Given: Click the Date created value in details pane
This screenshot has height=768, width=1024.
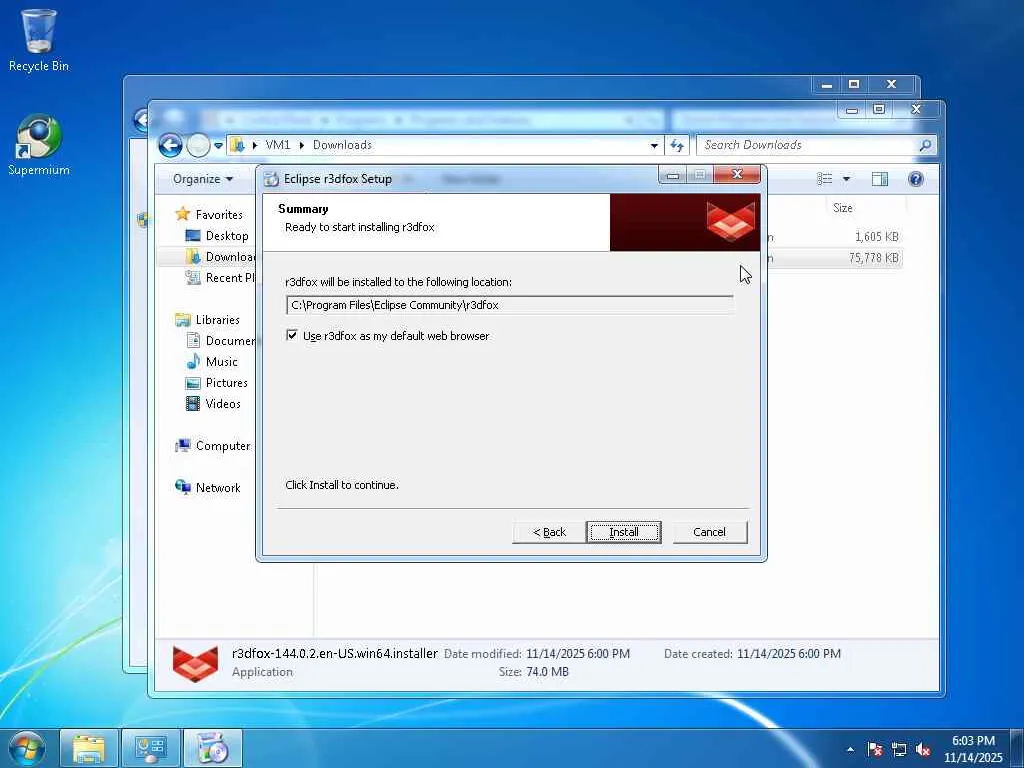Looking at the screenshot, I should click(x=788, y=654).
